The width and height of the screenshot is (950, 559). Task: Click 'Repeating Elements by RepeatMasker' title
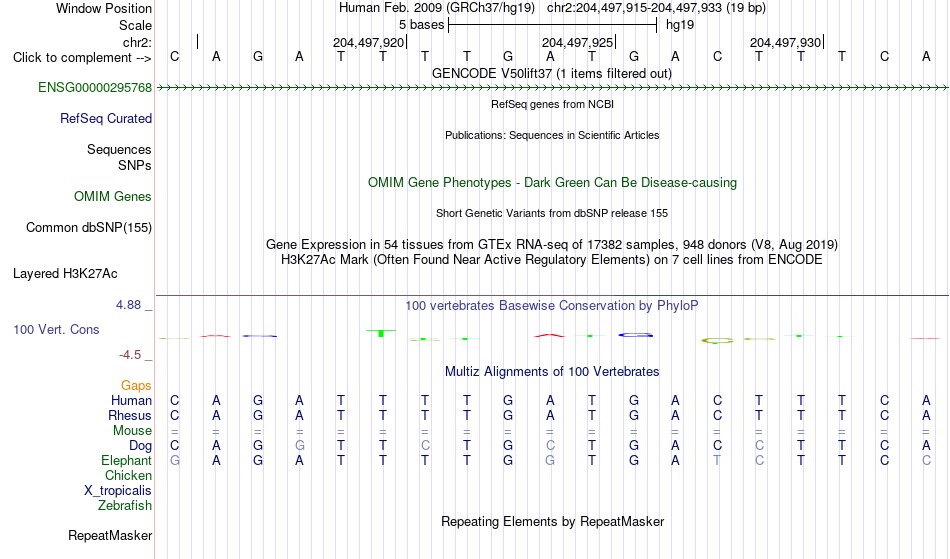click(553, 522)
